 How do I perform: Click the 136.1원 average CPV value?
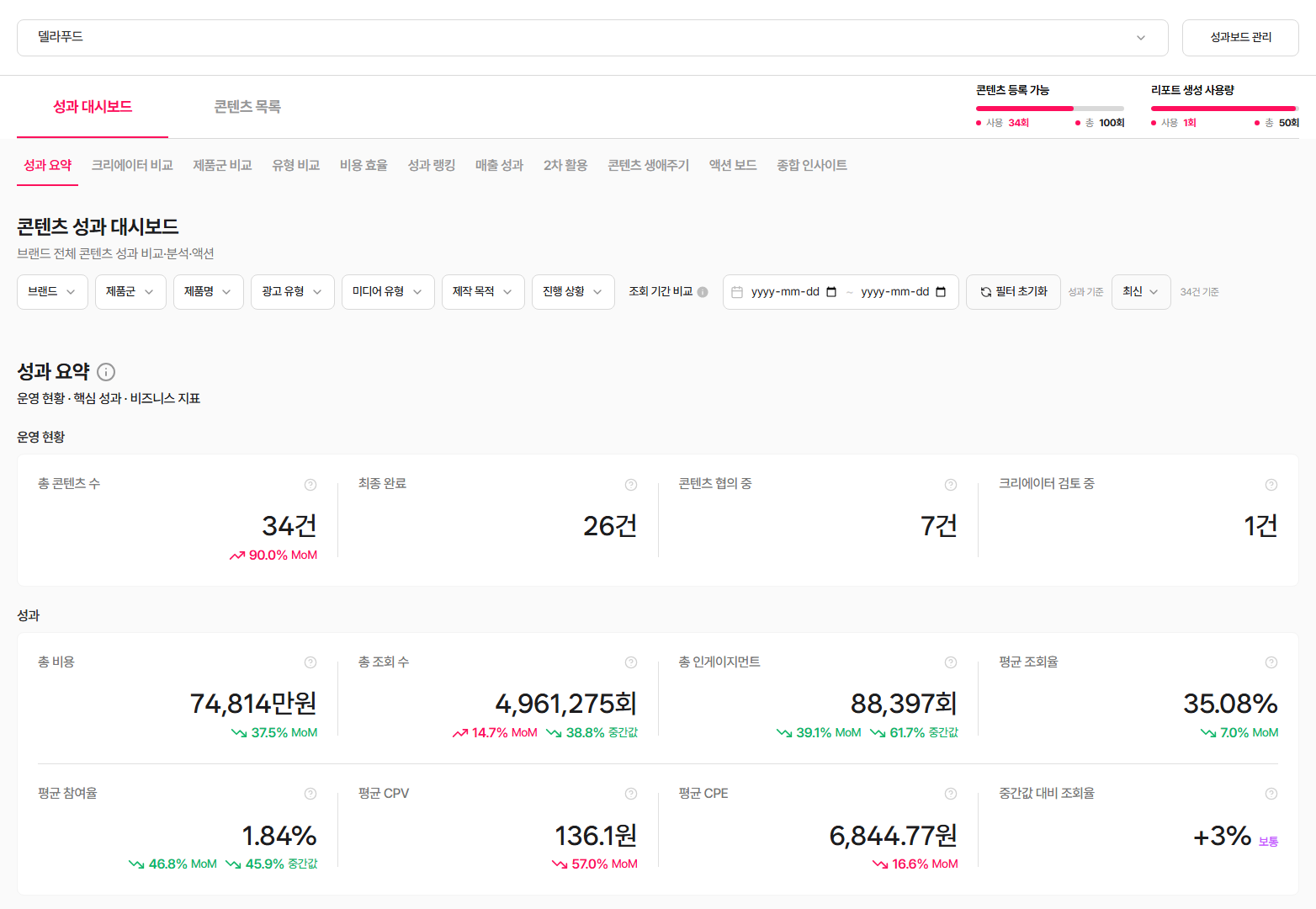pyautogui.click(x=596, y=836)
